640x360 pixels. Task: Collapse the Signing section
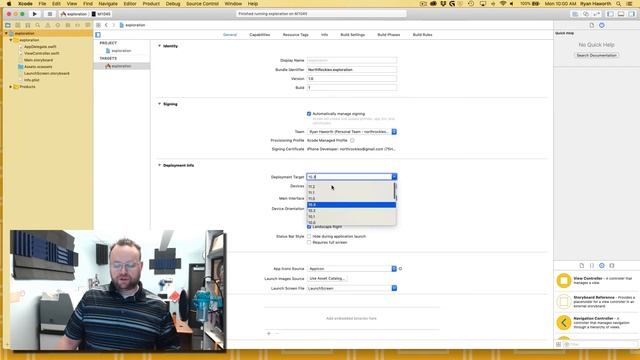(x=160, y=104)
